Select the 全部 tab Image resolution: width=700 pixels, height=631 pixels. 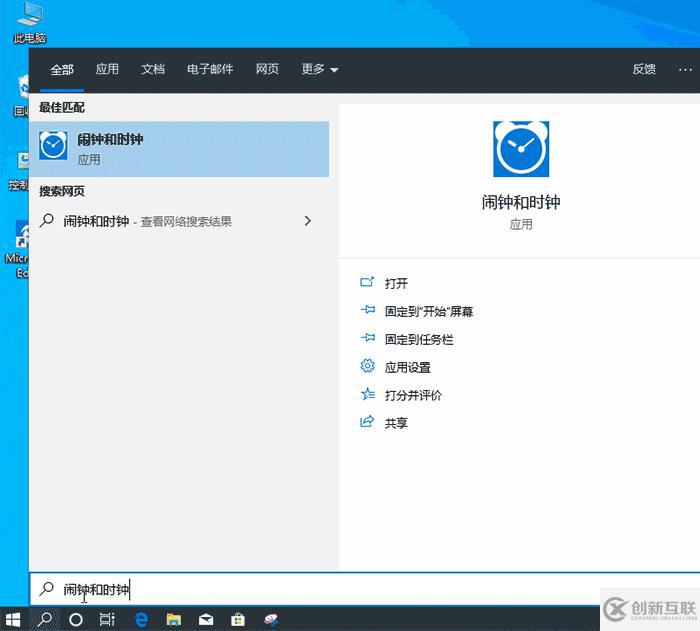tap(62, 70)
